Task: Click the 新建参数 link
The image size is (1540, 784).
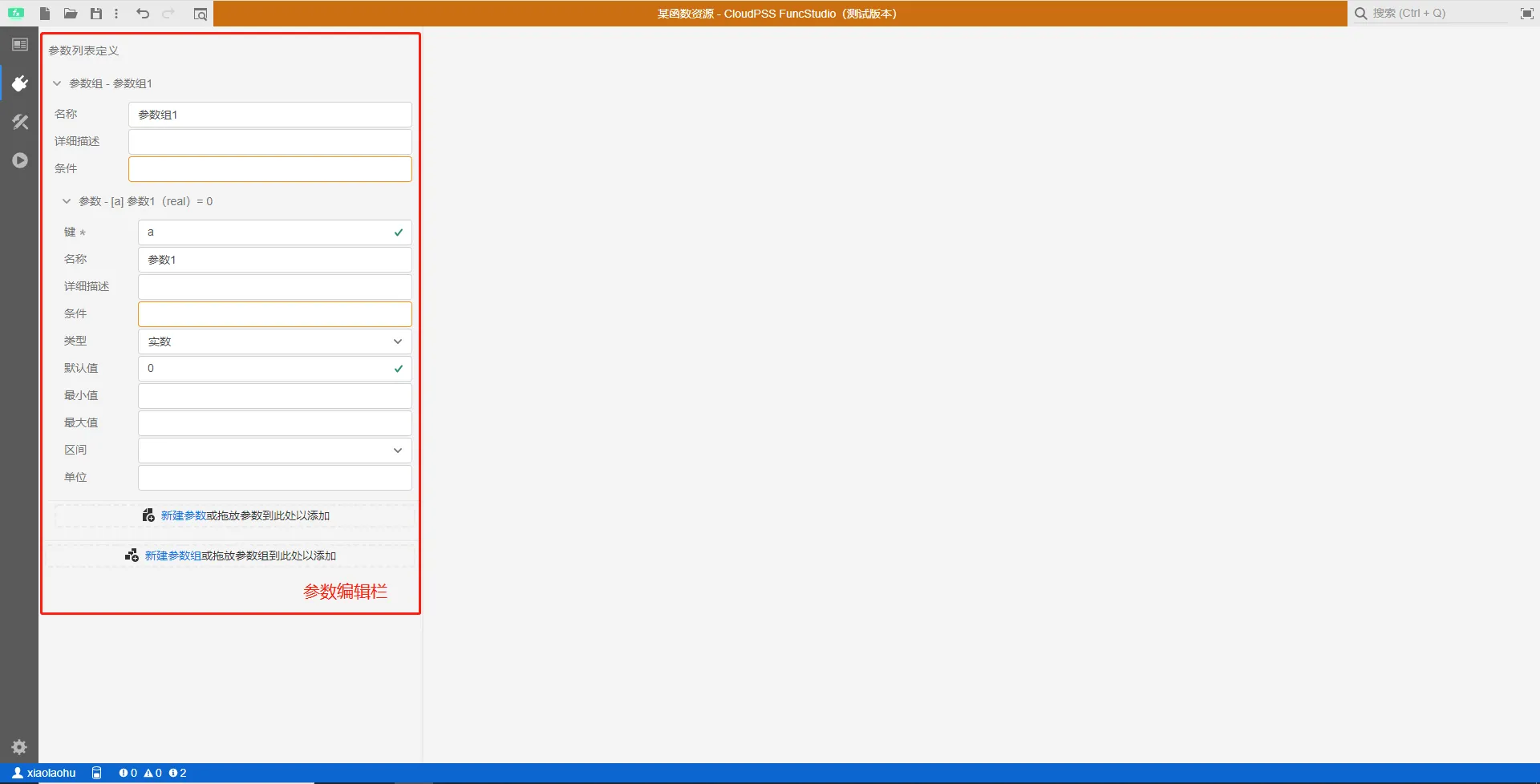Action: pyautogui.click(x=184, y=515)
